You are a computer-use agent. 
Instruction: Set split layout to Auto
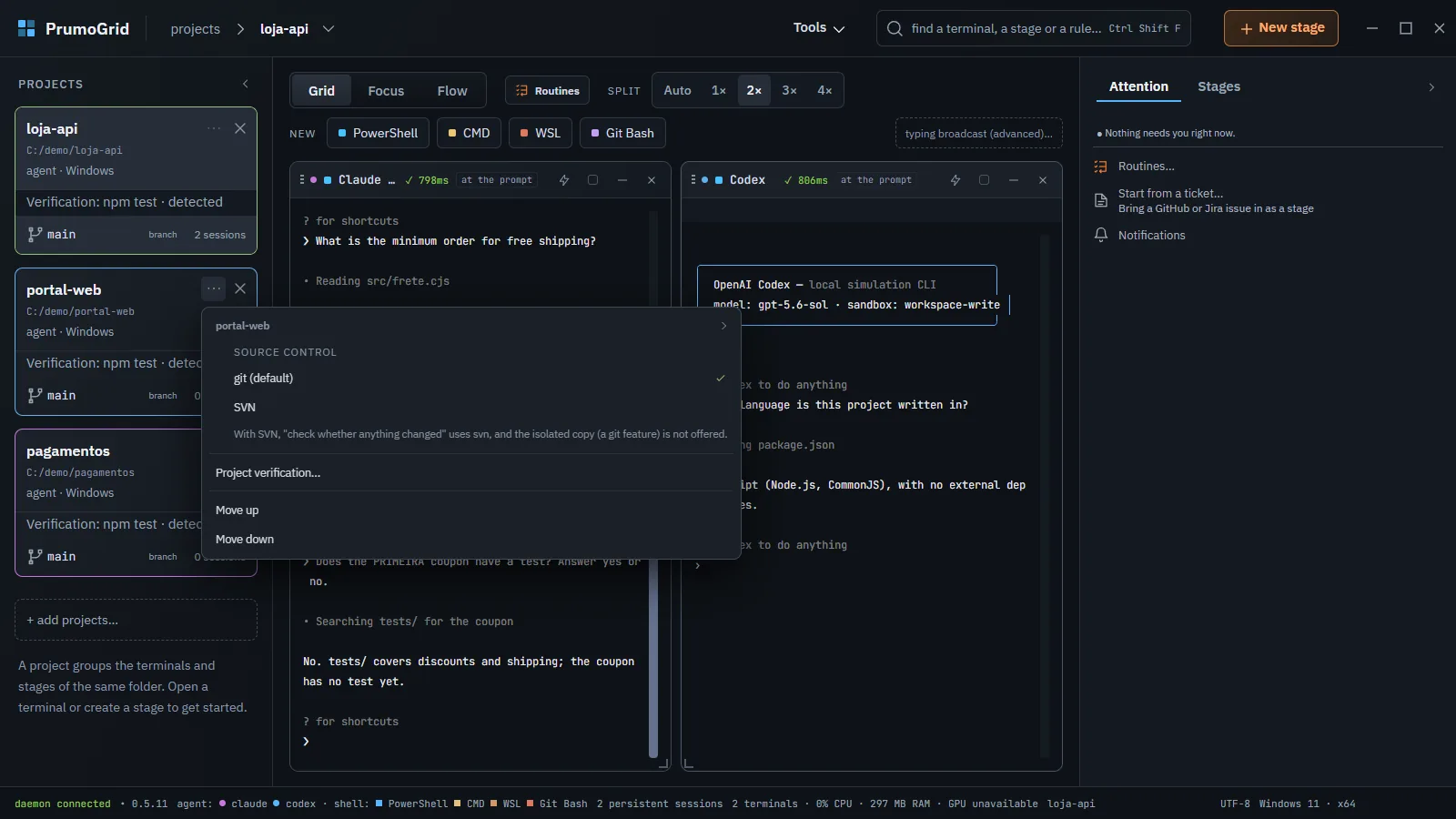click(x=677, y=90)
